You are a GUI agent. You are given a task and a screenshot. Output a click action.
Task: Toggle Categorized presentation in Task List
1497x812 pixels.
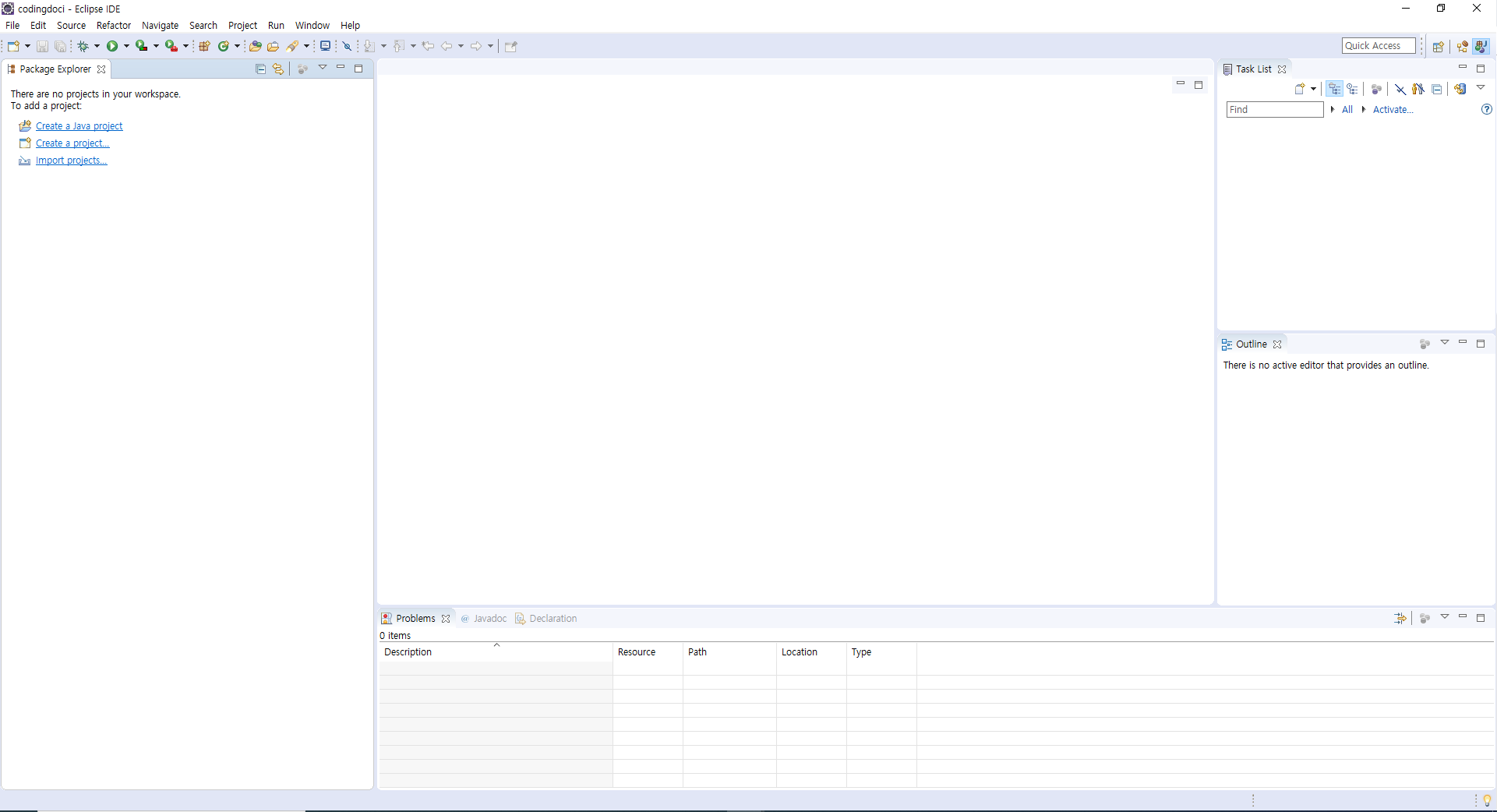coord(1335,89)
